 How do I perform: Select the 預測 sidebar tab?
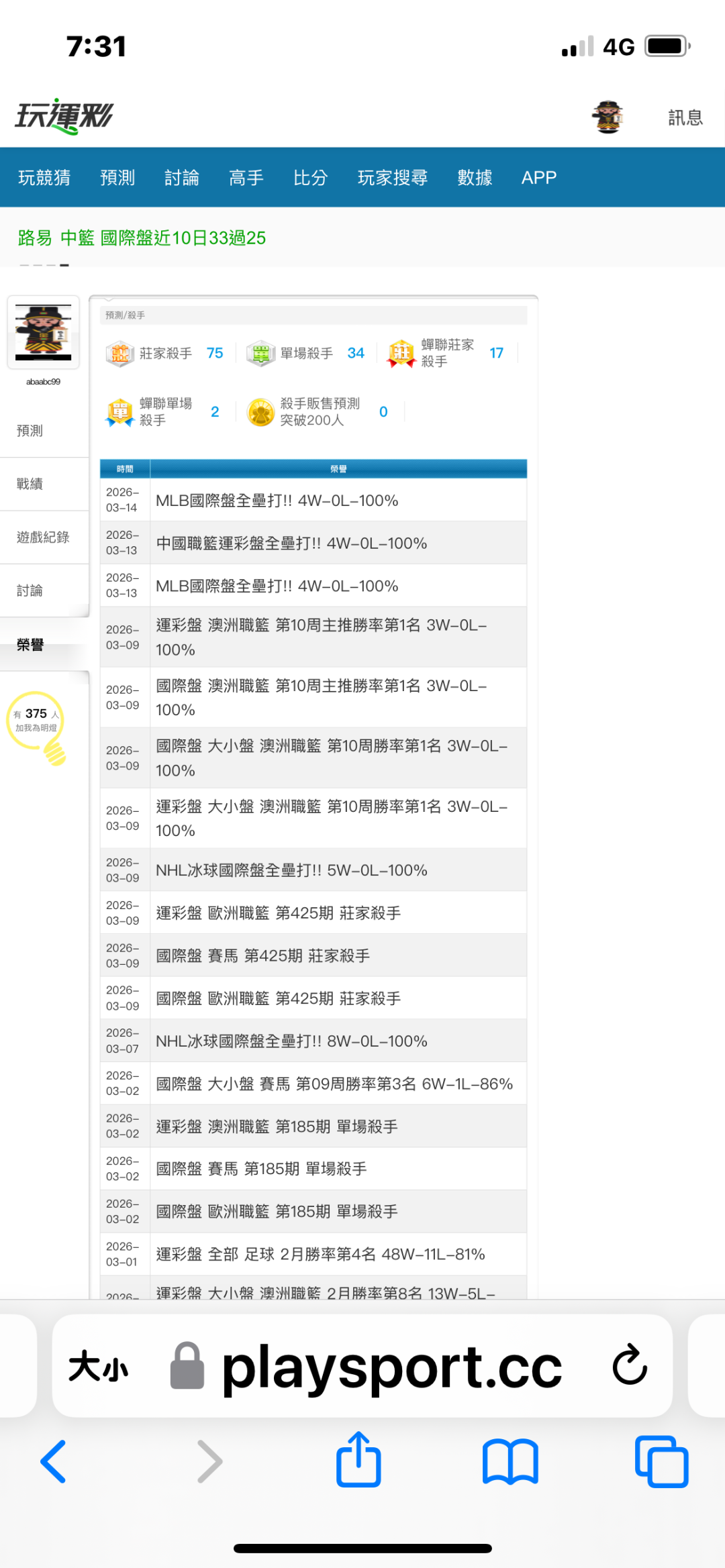44,431
